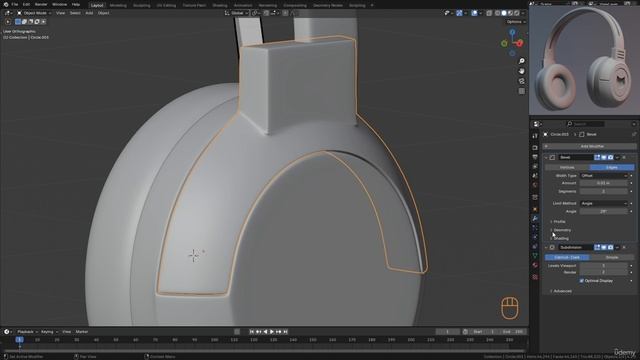The width and height of the screenshot is (640, 360).
Task: Toggle the camera view icon
Action: tap(522, 81)
